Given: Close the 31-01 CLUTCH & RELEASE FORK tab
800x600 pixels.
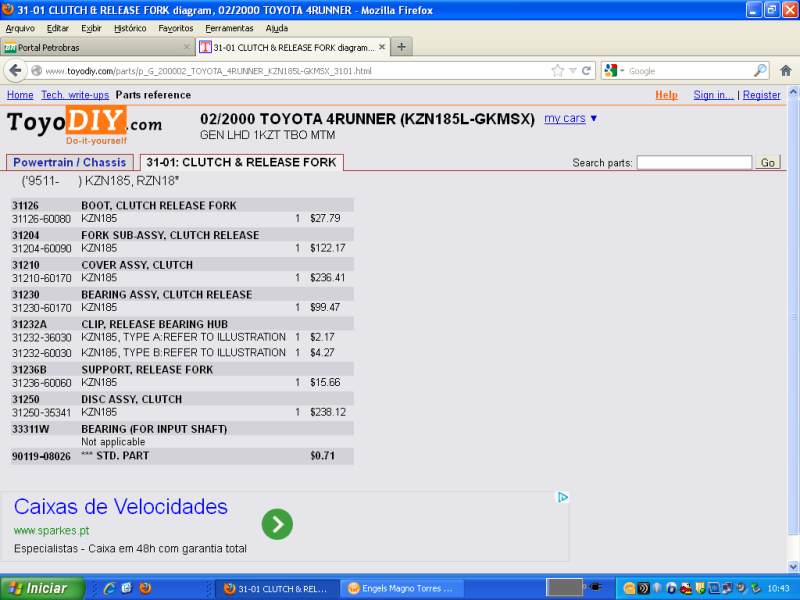Looking at the screenshot, I should pyautogui.click(x=382, y=47).
